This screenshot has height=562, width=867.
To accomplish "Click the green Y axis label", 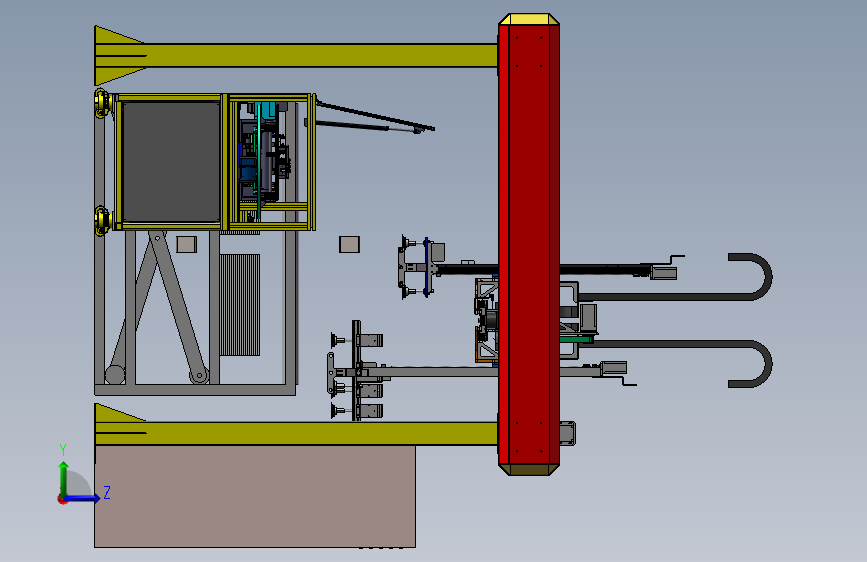I will pyautogui.click(x=63, y=450).
